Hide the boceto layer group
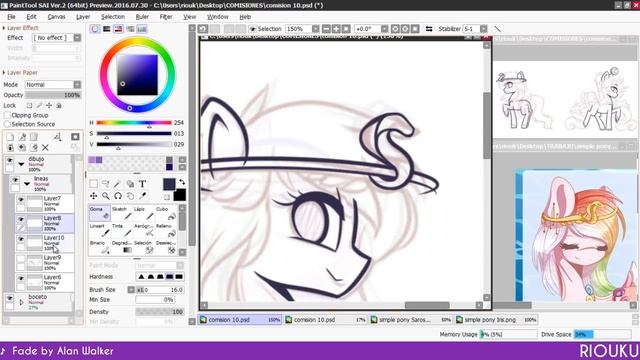Image resolution: width=640 pixels, height=360 pixels. [x=9, y=298]
